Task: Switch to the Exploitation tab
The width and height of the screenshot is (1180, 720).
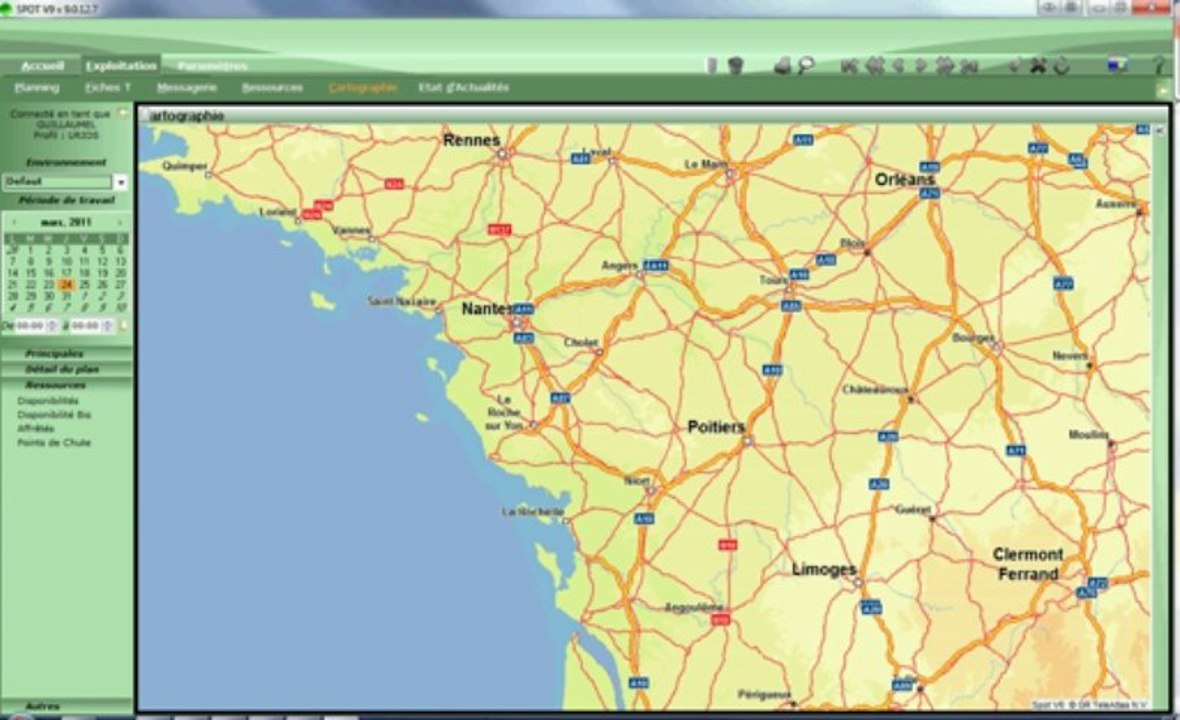Action: 120,66
